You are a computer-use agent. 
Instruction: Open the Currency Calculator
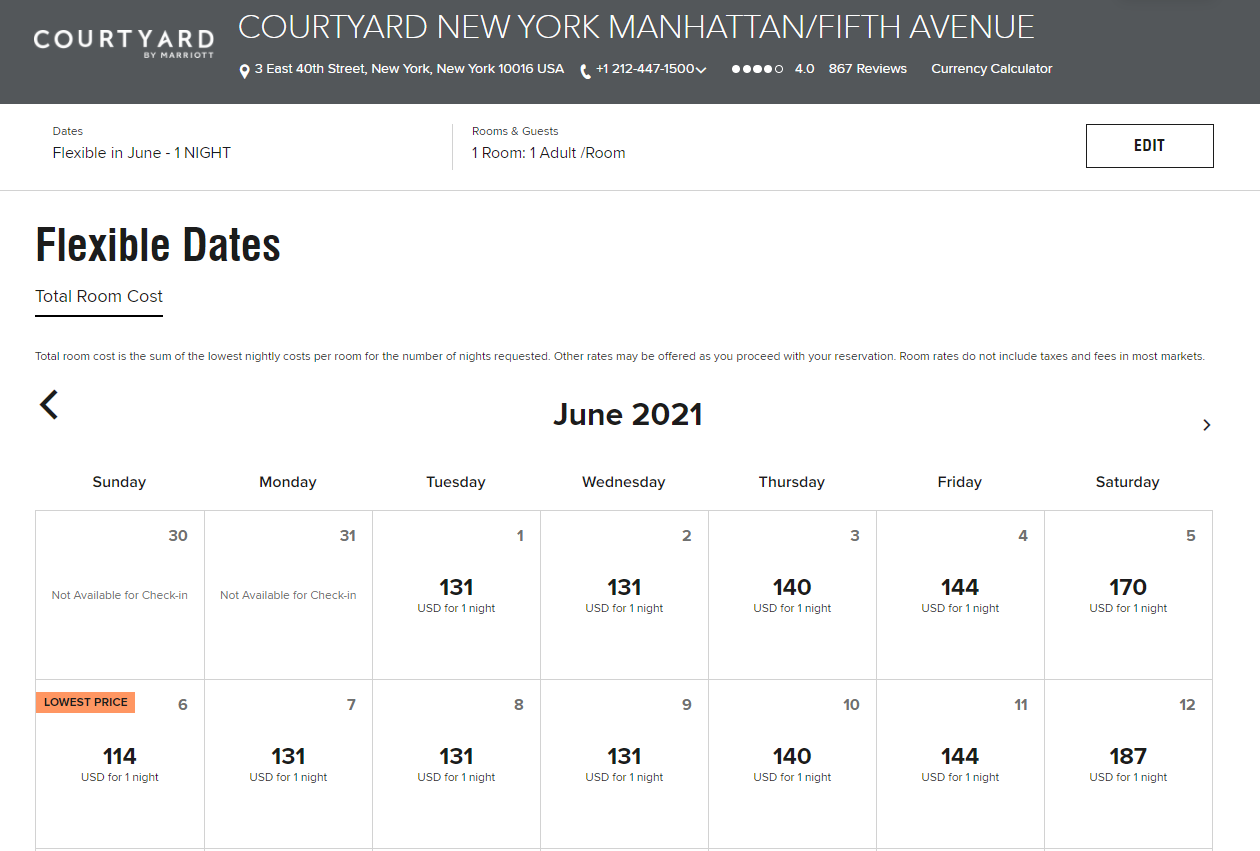992,69
